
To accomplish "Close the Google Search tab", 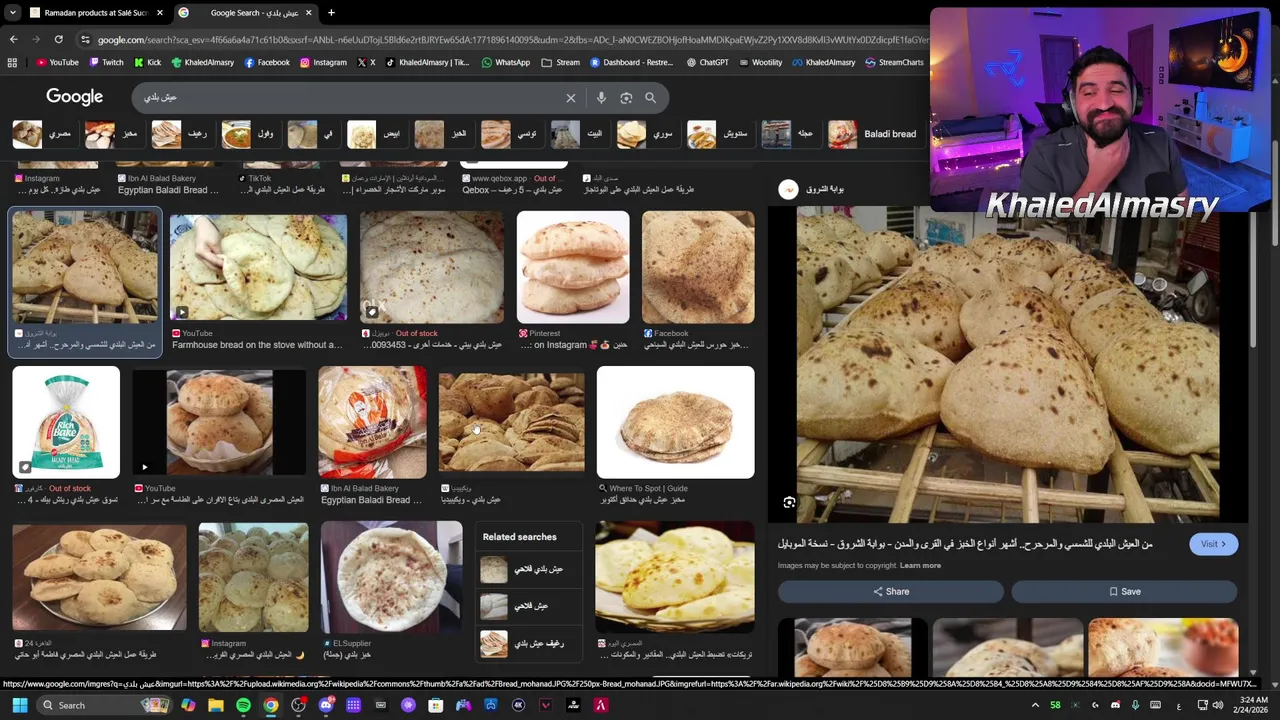I will coord(308,13).
